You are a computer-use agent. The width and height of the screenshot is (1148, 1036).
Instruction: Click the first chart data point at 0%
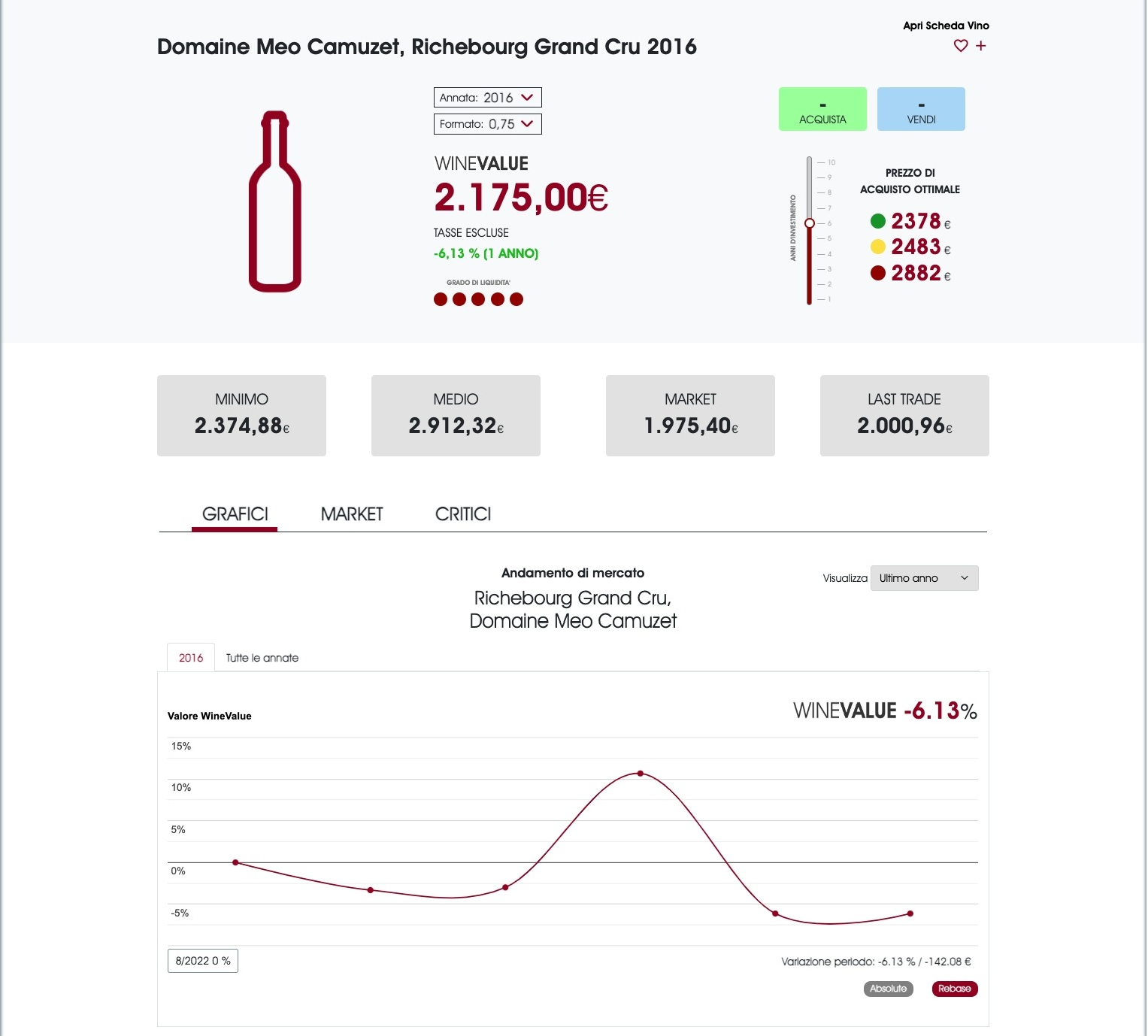tap(235, 862)
